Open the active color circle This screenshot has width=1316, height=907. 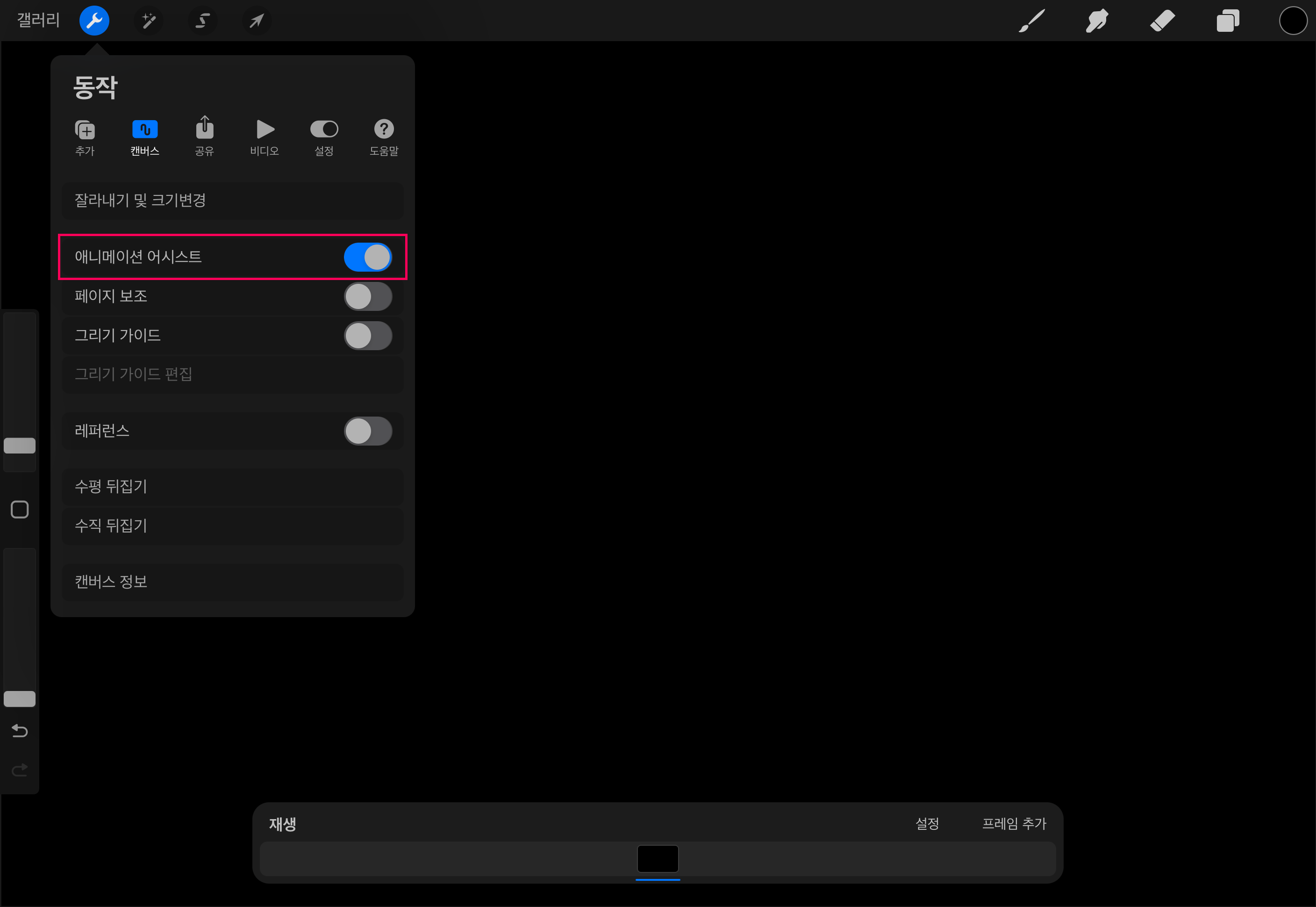tap(1293, 21)
